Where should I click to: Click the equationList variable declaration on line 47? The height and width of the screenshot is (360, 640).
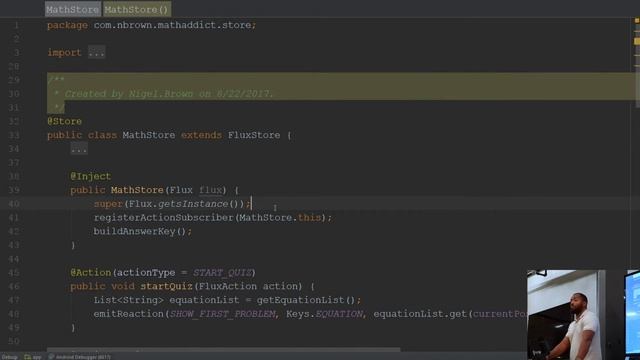tap(204, 300)
